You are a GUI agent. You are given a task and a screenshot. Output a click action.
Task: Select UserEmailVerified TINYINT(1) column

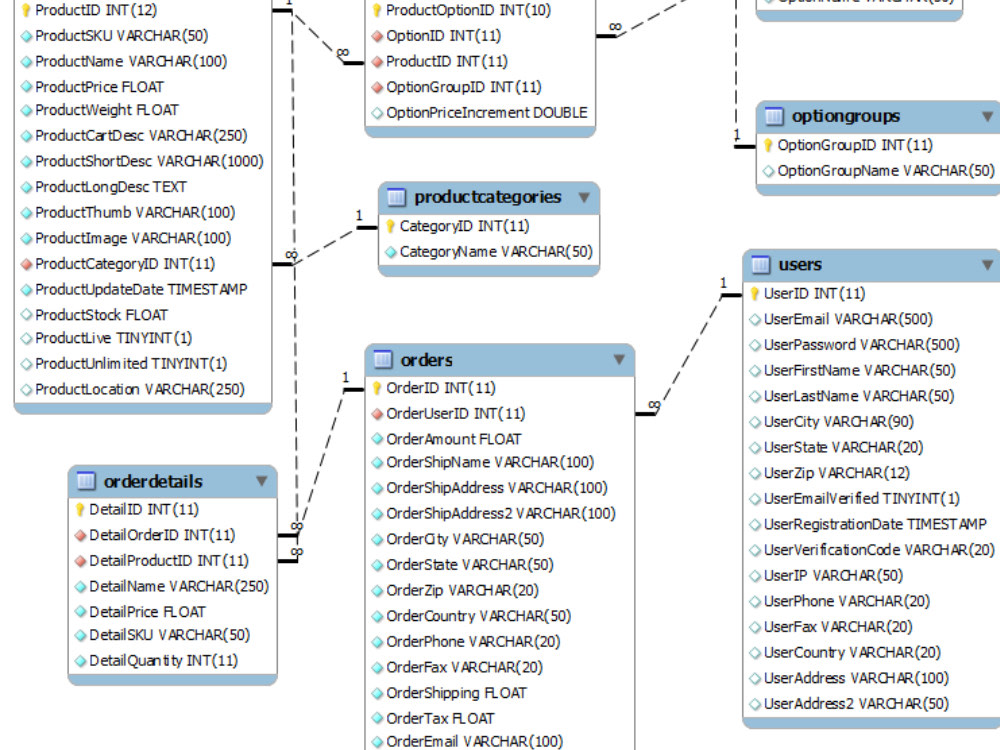[862, 499]
